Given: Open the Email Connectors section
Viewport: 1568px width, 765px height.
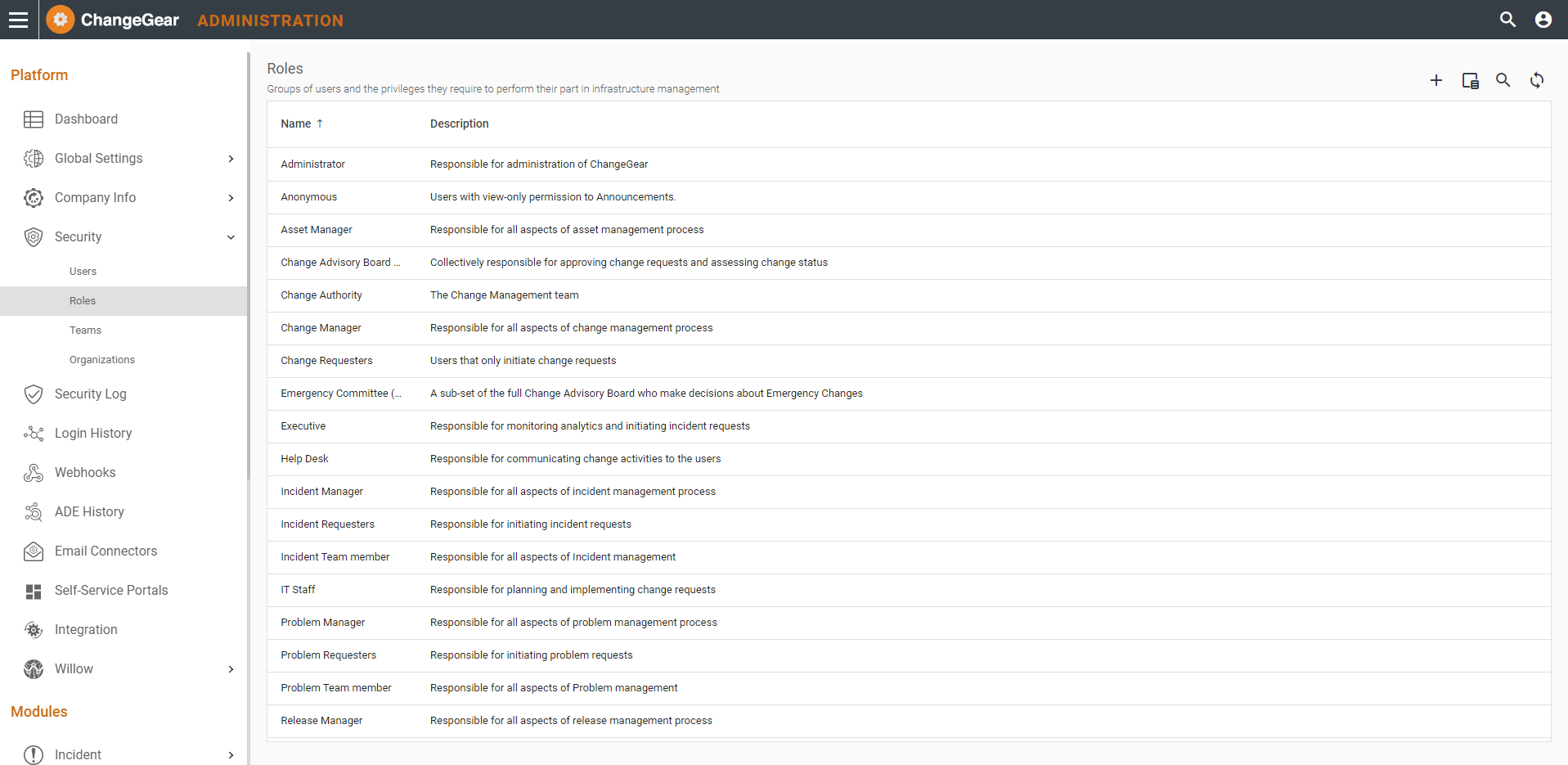Looking at the screenshot, I should (x=106, y=551).
